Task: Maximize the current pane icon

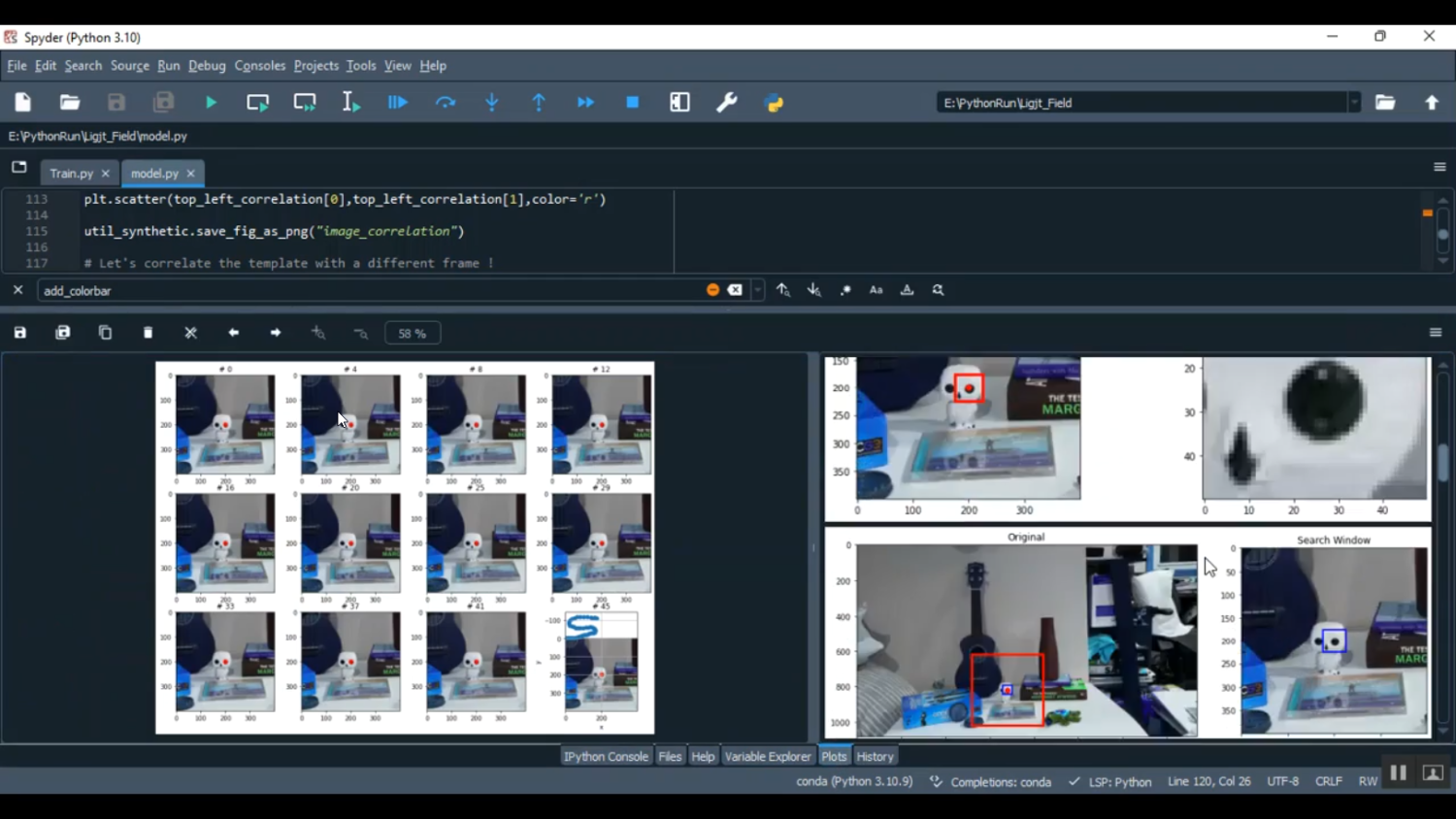Action: pyautogui.click(x=679, y=103)
